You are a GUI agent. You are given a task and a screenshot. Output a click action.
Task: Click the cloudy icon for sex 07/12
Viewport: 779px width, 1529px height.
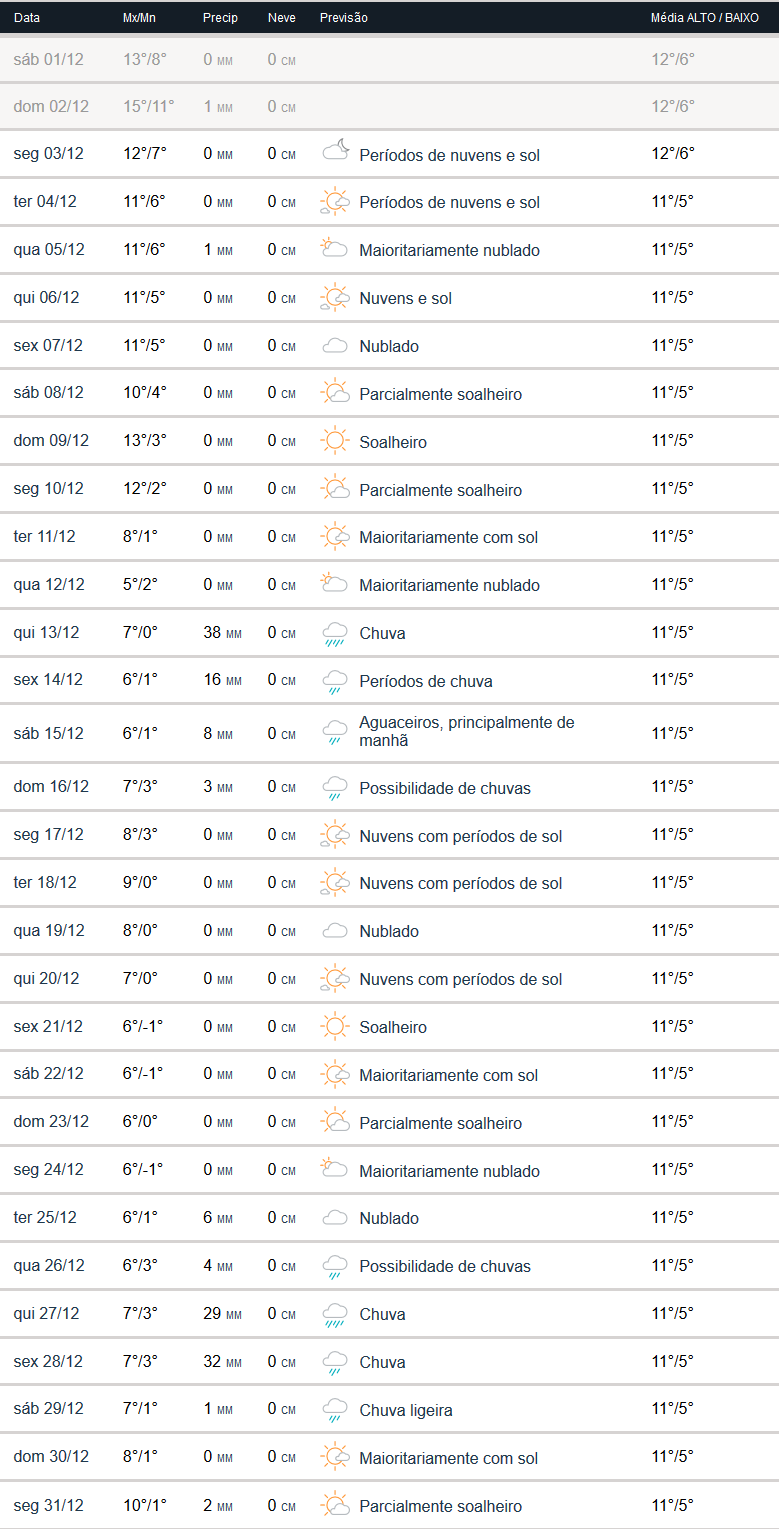(x=334, y=346)
